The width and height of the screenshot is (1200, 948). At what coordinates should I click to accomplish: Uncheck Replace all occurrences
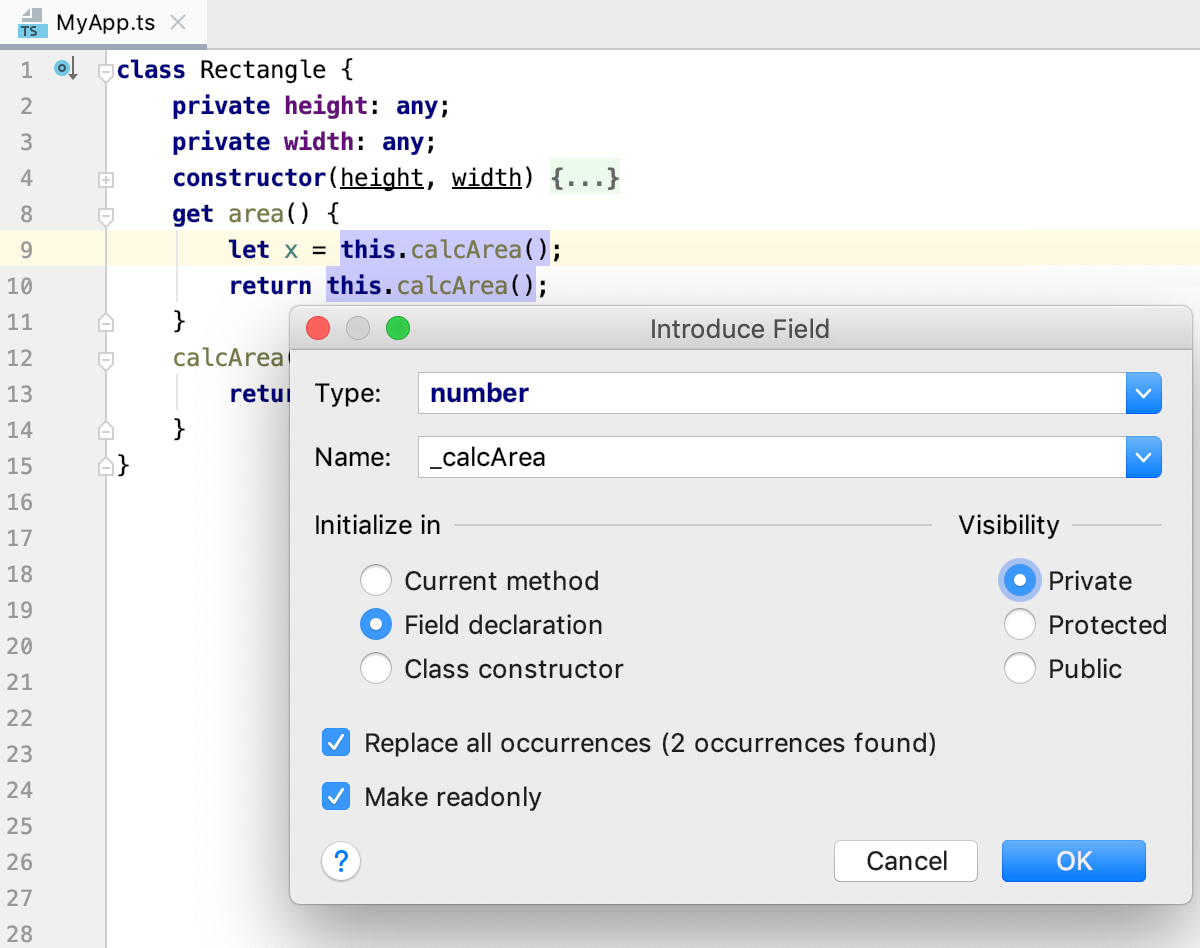click(x=336, y=742)
